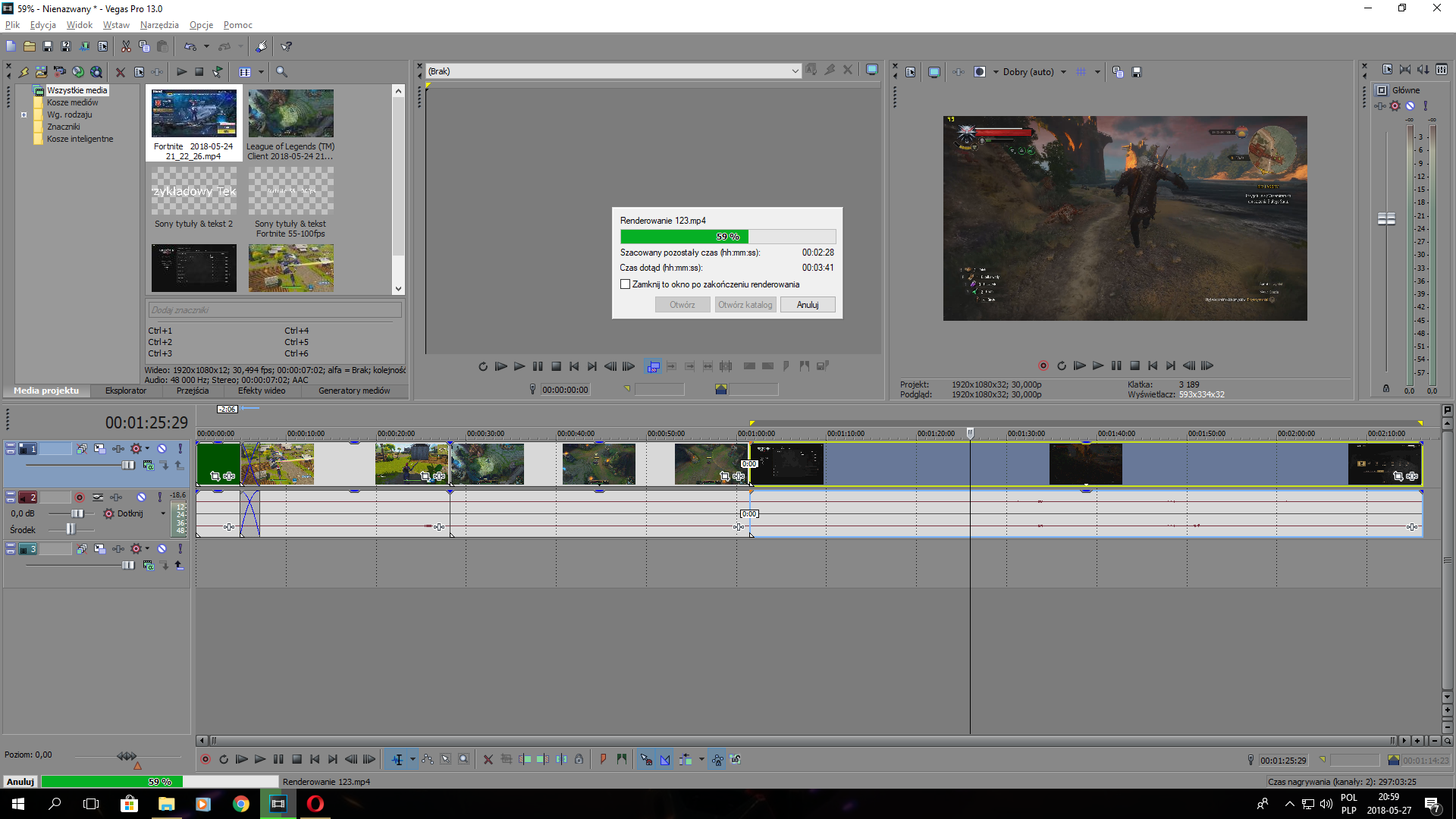Click the search magnifier icon in the media panel
1456x819 pixels.
(281, 72)
